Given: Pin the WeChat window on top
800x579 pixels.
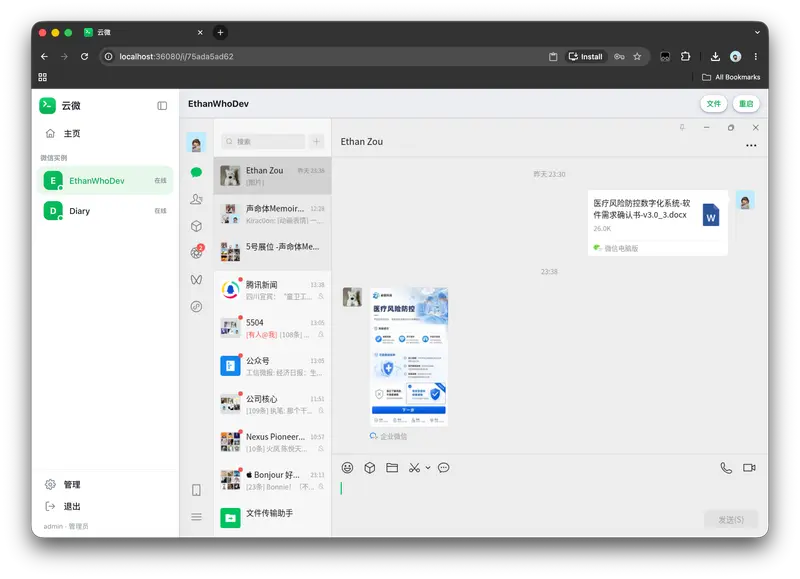Looking at the screenshot, I should [x=682, y=128].
